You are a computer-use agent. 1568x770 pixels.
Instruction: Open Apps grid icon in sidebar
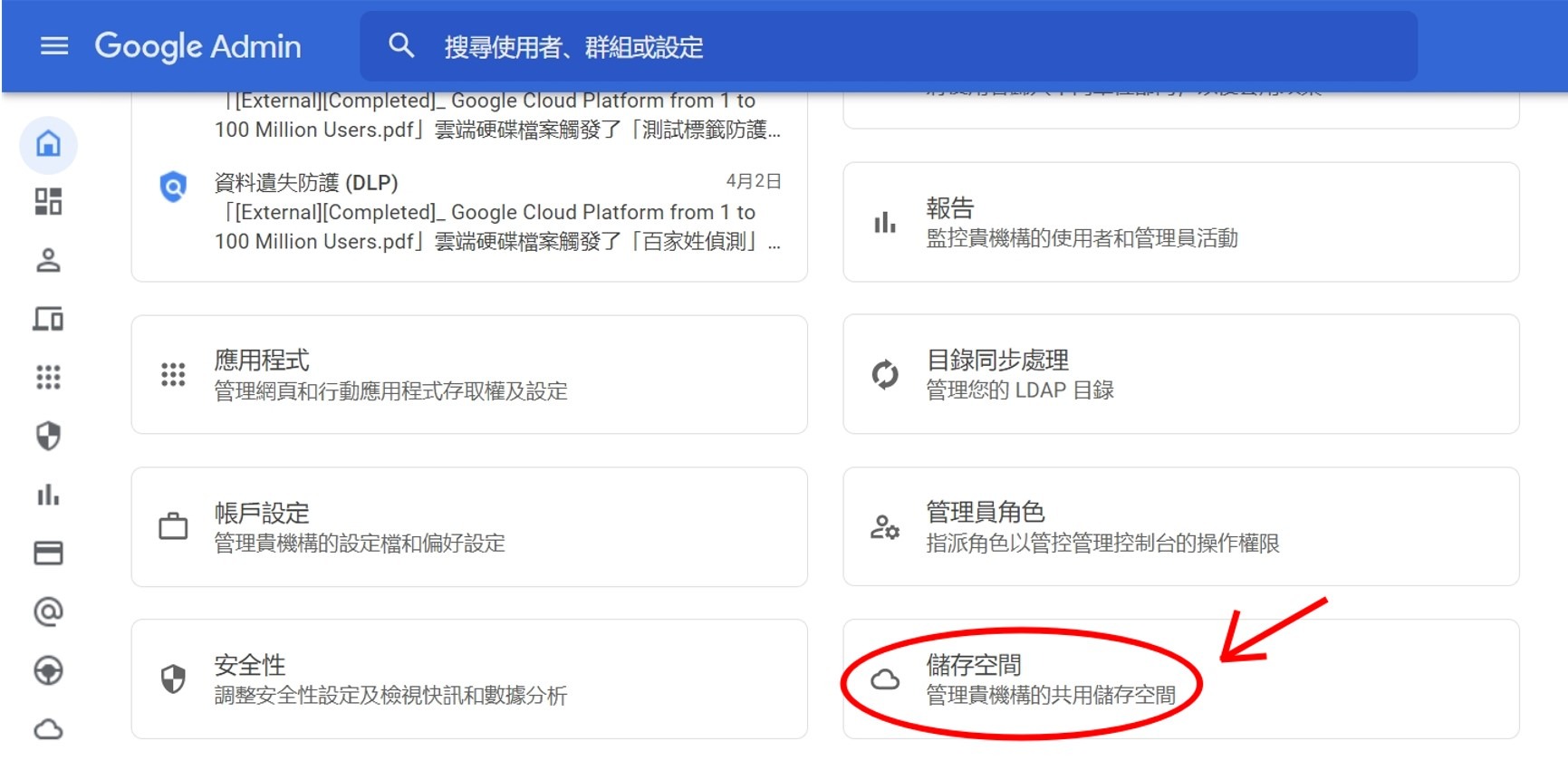point(48,377)
